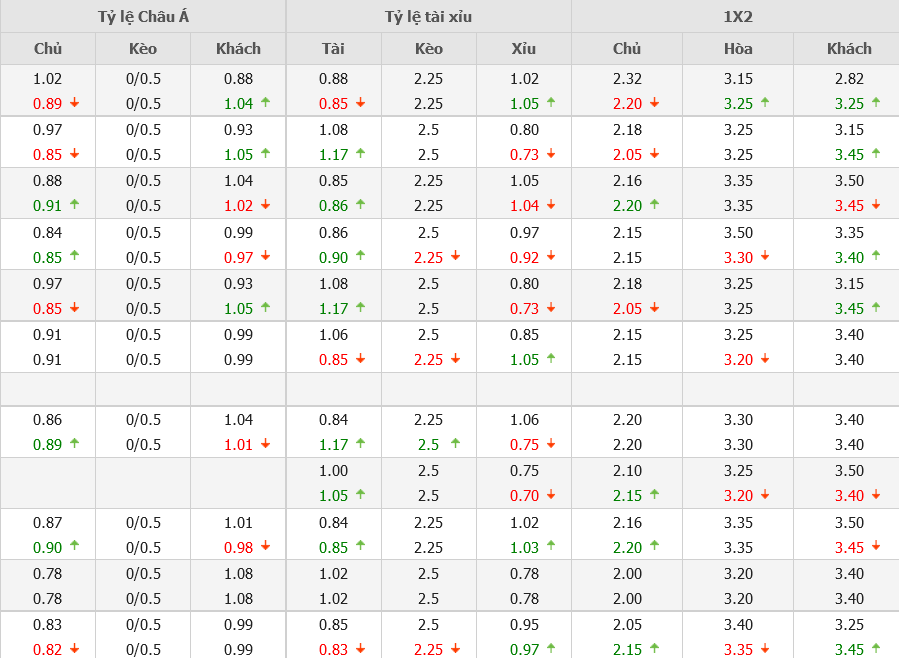Click the red down arrow next to 0.75
This screenshot has height=658, width=899.
[x=551, y=444]
